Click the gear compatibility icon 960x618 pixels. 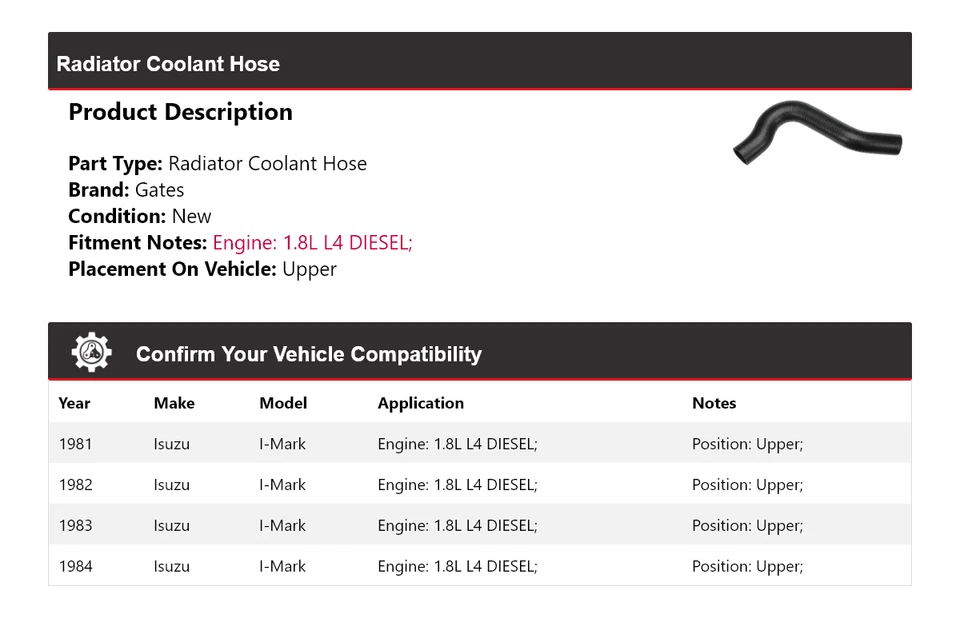click(91, 353)
